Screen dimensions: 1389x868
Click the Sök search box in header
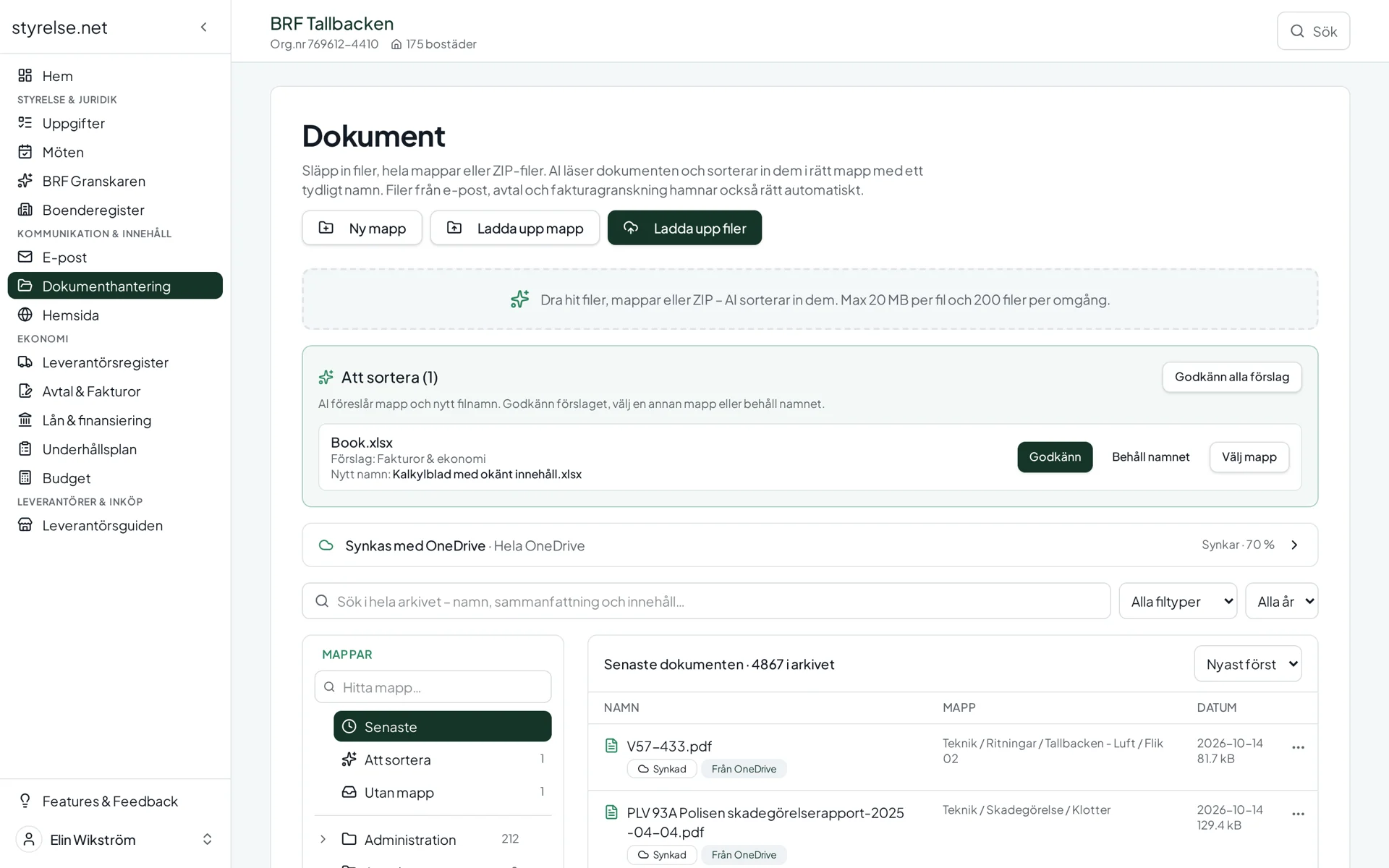point(1313,31)
